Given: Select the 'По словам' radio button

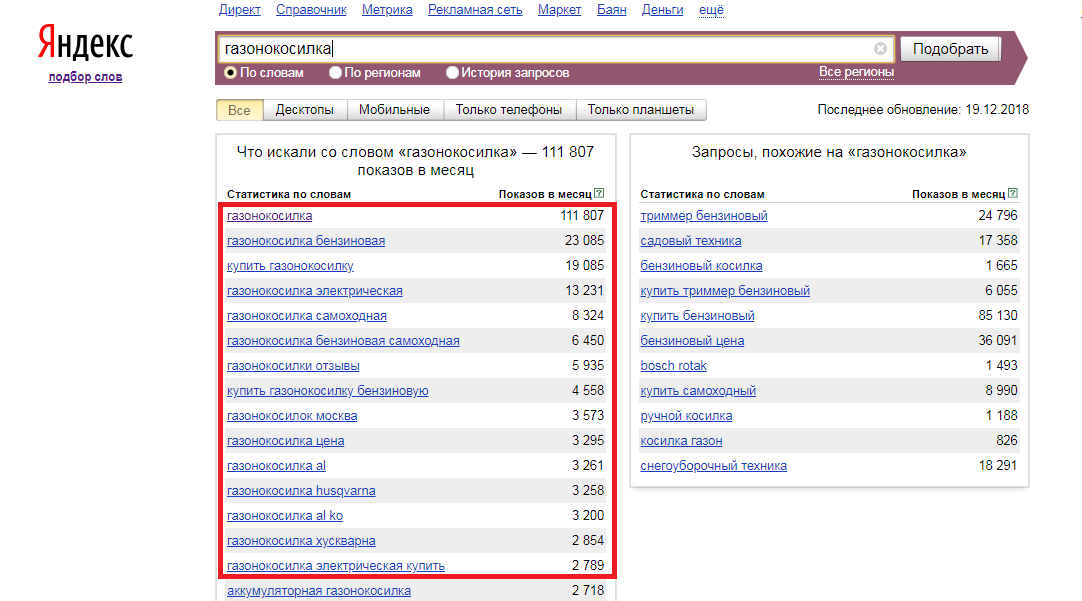Looking at the screenshot, I should [231, 73].
